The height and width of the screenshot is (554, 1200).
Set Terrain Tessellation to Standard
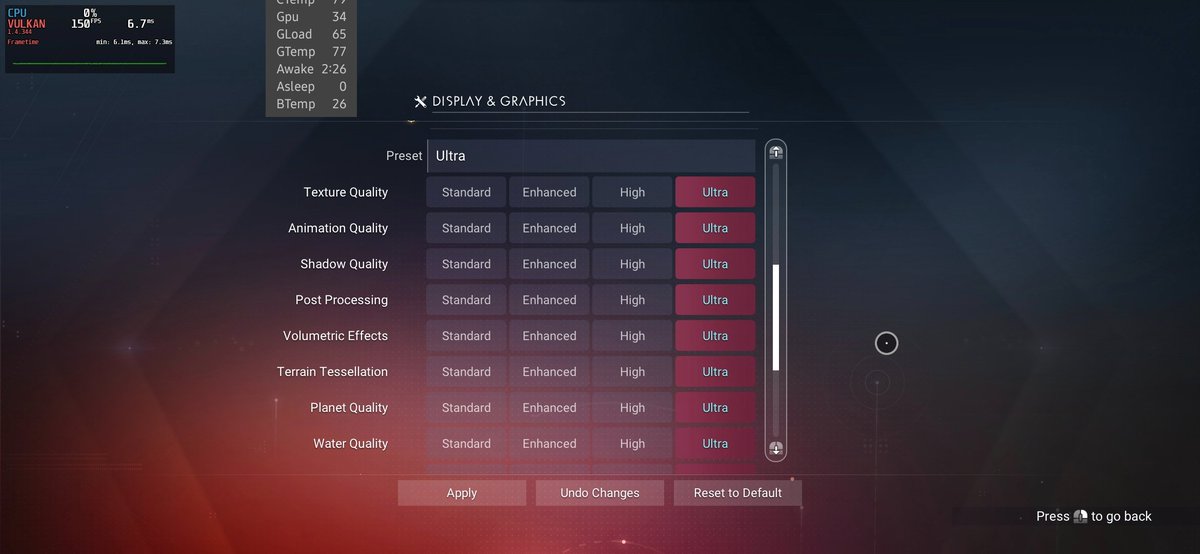click(466, 372)
